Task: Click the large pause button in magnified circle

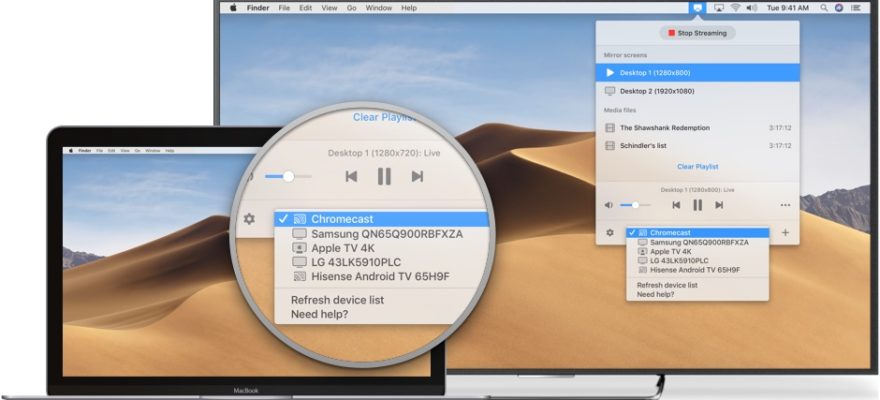Action: pos(384,176)
